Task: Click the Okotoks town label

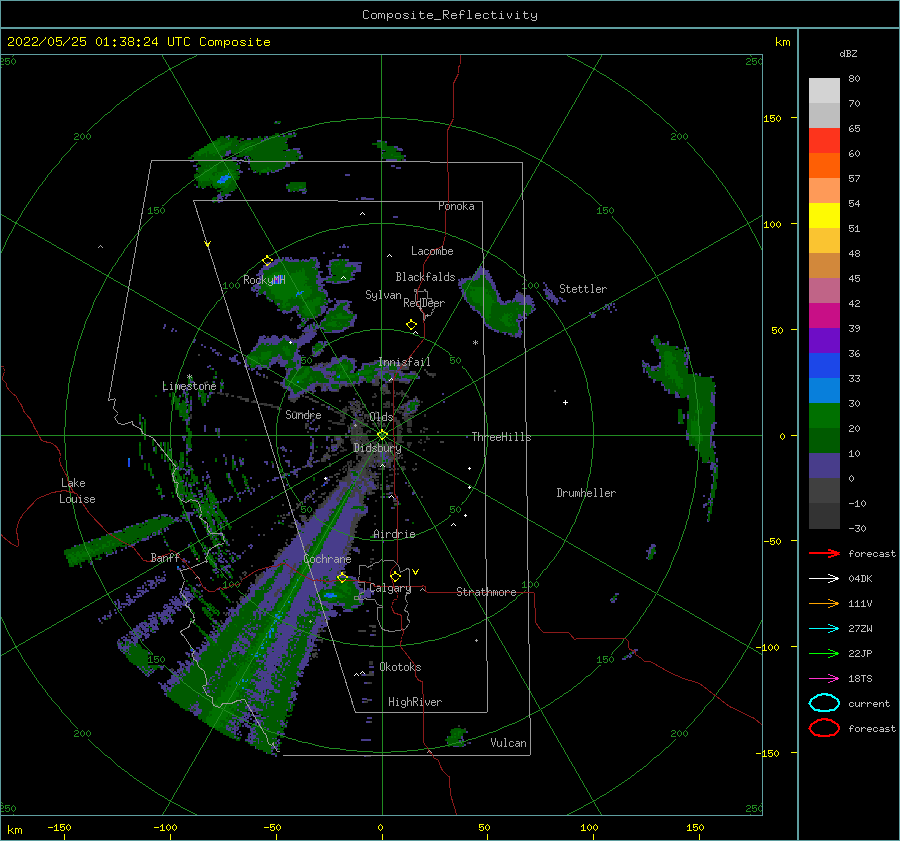Action: [x=400, y=667]
